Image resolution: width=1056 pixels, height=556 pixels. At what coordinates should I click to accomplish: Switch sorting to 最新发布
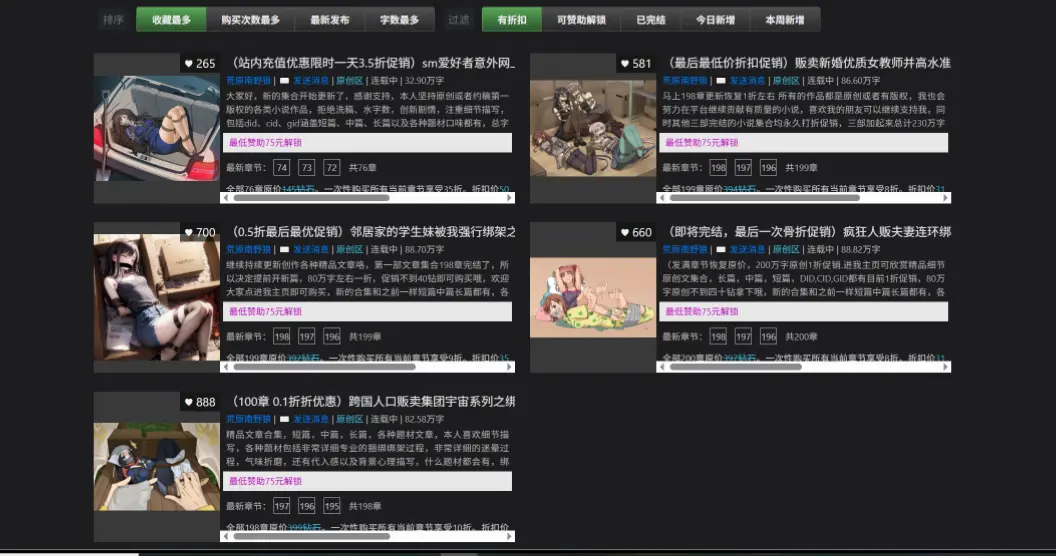329,20
